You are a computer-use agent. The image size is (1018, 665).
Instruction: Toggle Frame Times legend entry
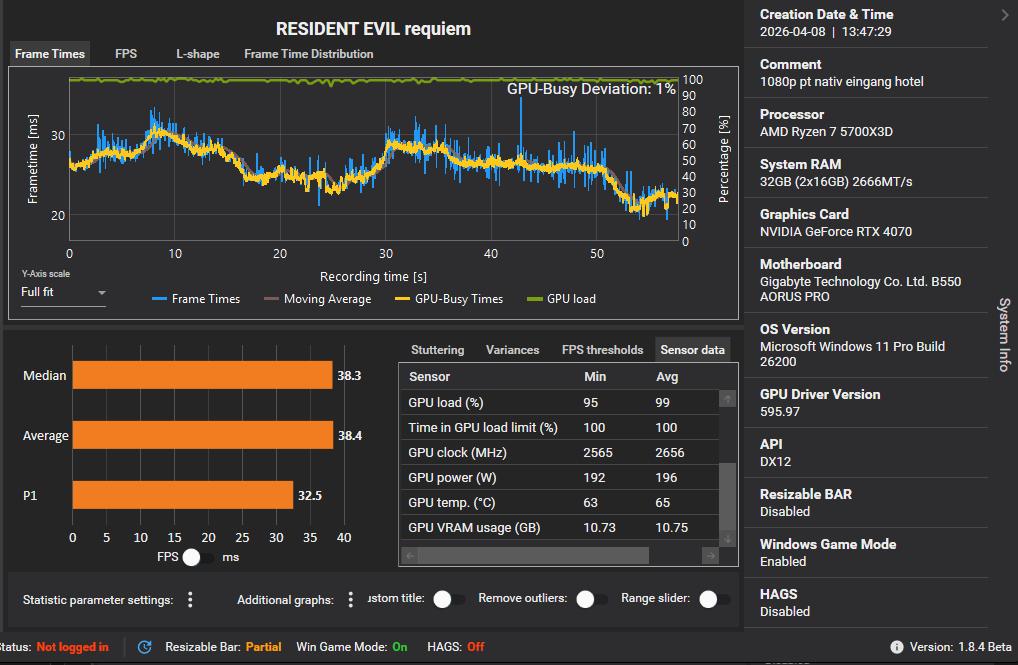[x=196, y=299]
